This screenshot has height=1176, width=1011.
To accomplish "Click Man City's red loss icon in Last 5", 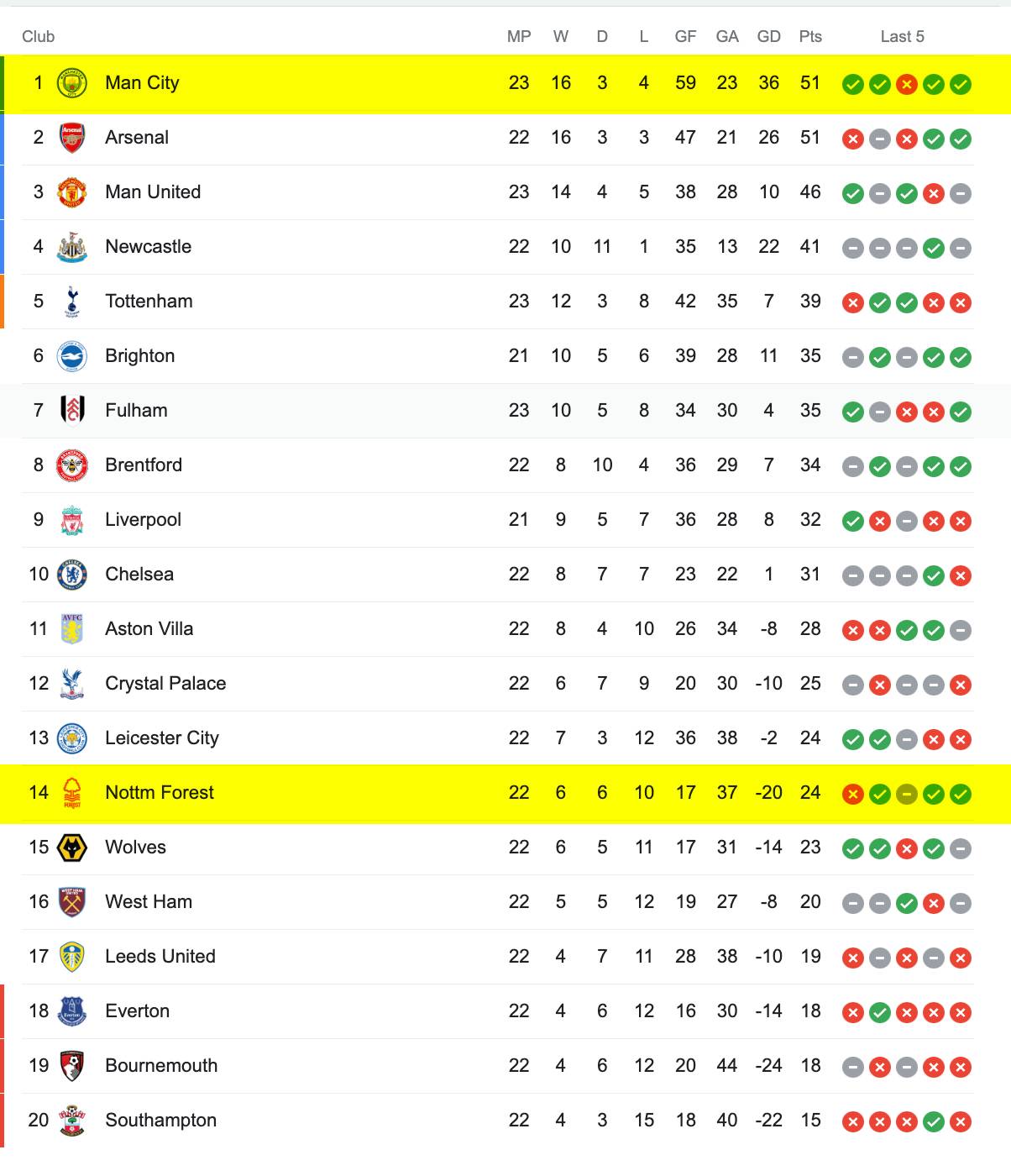I will click(907, 84).
